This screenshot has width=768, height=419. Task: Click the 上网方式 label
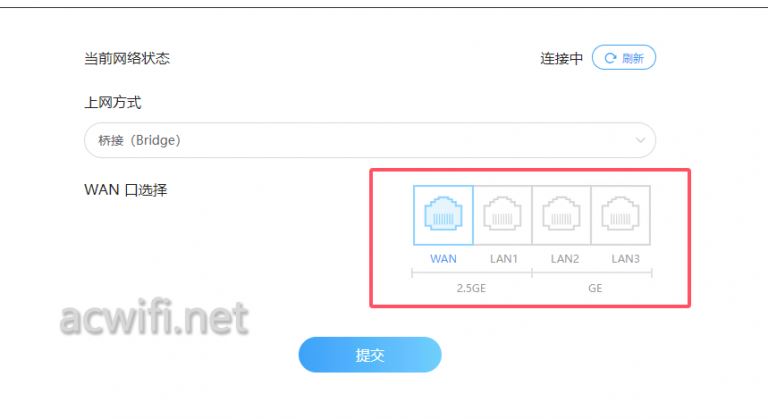(x=113, y=102)
